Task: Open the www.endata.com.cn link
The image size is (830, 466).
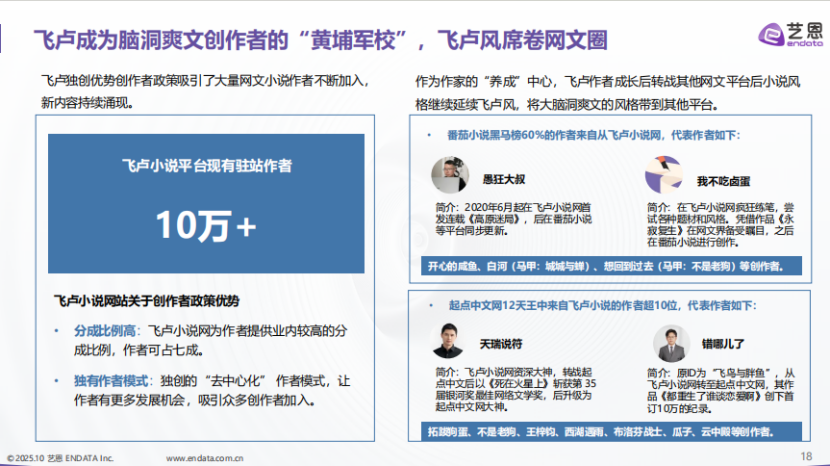Action: tap(204, 458)
